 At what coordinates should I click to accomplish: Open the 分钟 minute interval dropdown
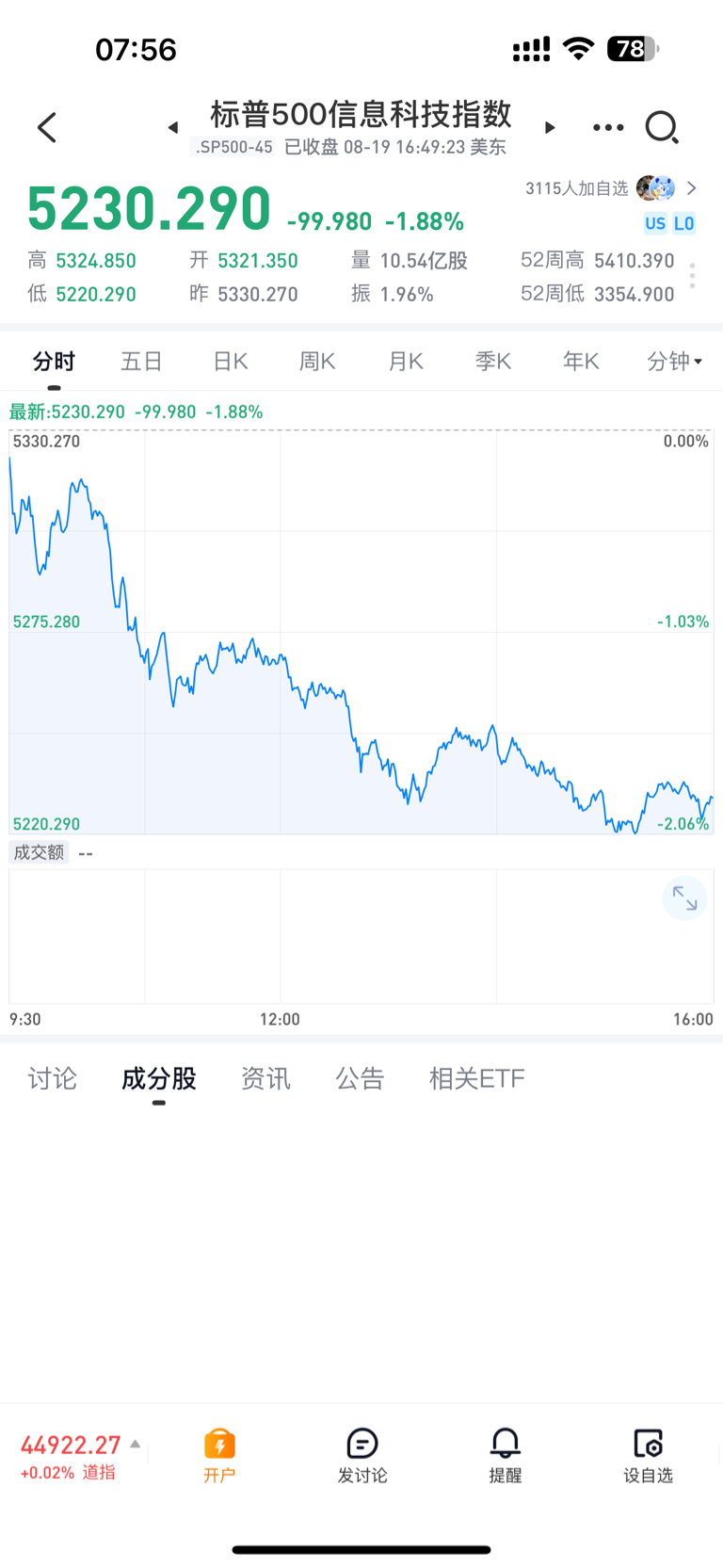[675, 362]
